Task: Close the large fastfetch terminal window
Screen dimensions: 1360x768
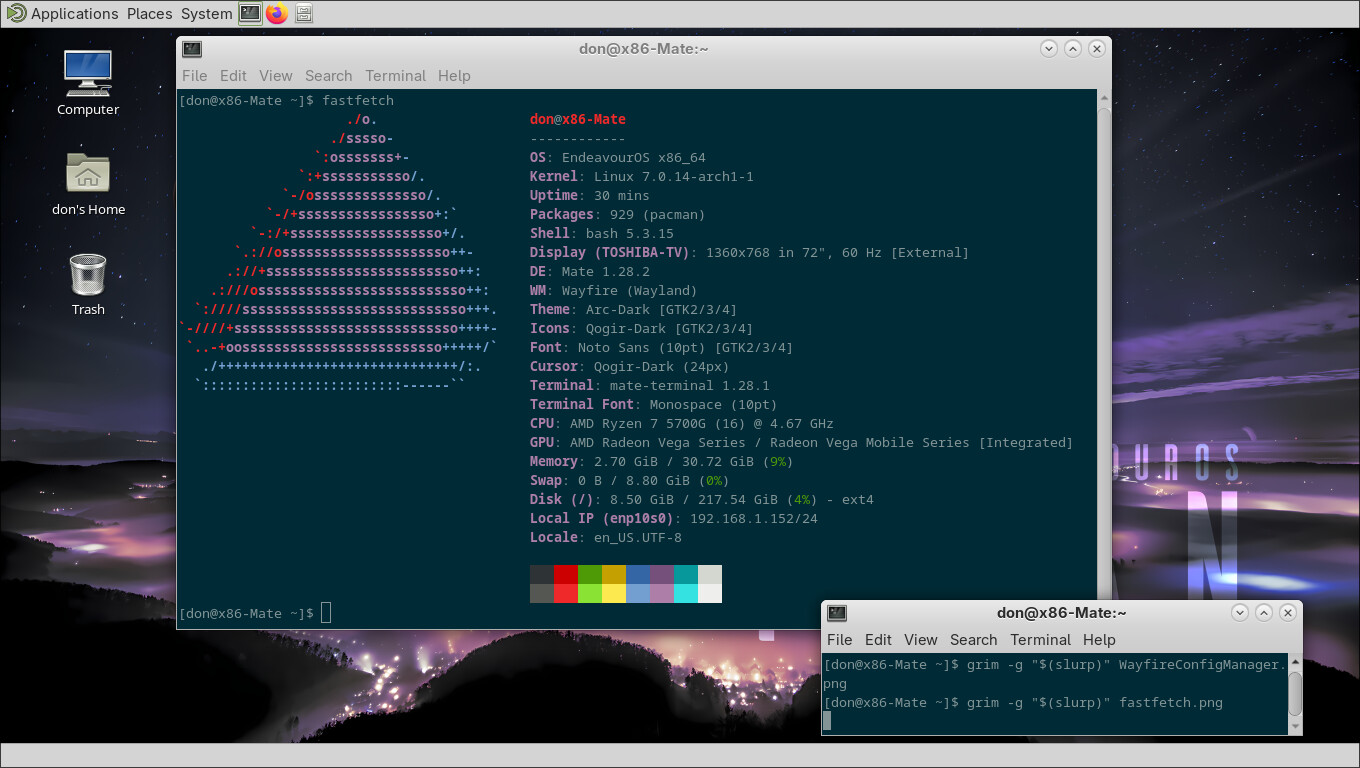Action: (x=1097, y=48)
